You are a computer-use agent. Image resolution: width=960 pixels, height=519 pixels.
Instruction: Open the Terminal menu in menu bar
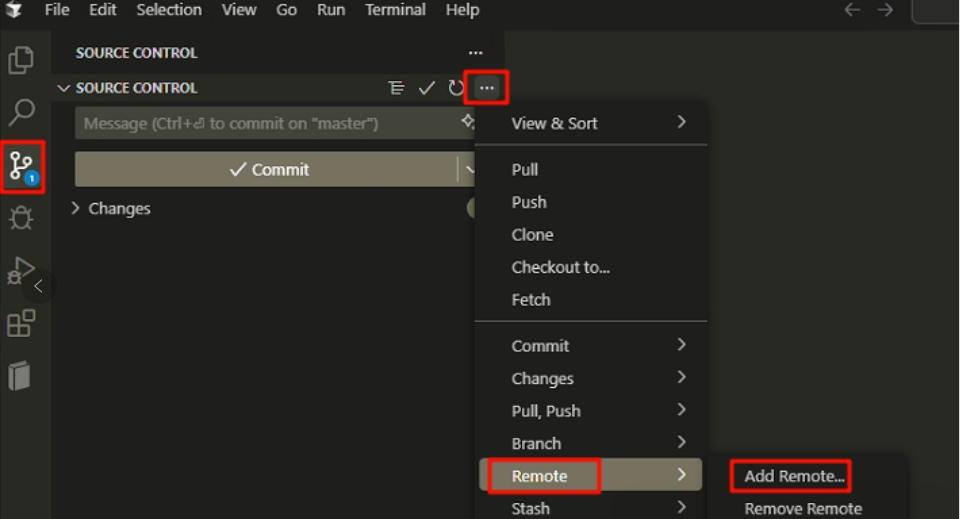[394, 10]
